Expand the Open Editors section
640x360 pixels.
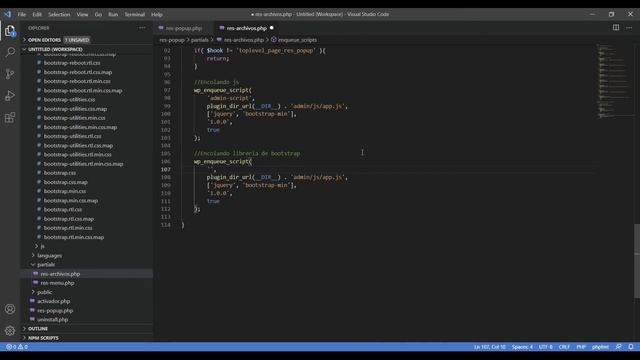[44, 40]
